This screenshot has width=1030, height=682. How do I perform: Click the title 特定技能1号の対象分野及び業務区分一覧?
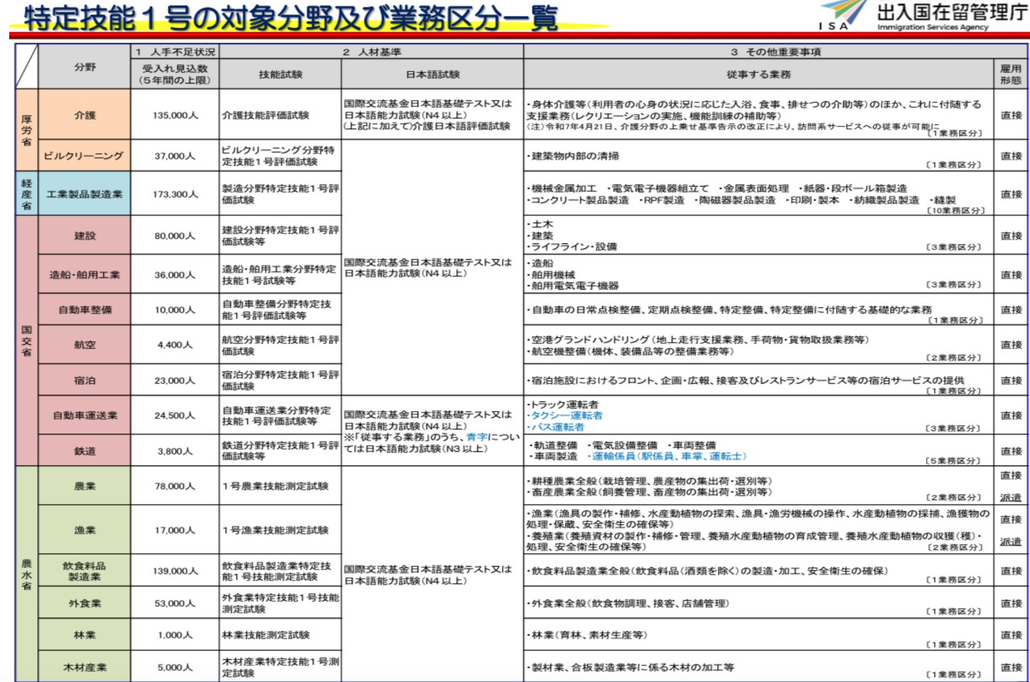click(x=291, y=18)
